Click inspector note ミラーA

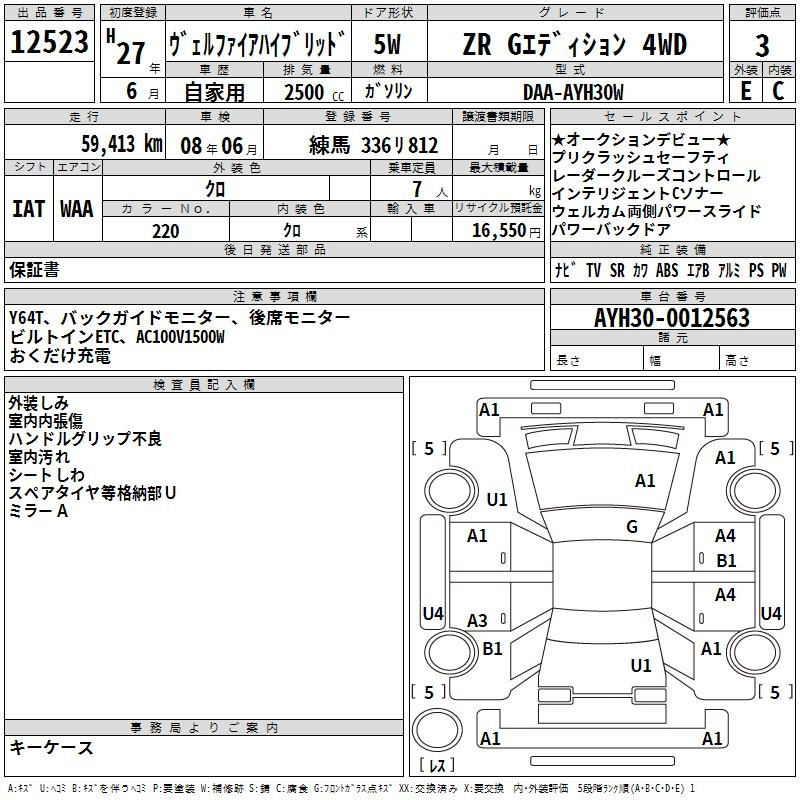[38, 511]
